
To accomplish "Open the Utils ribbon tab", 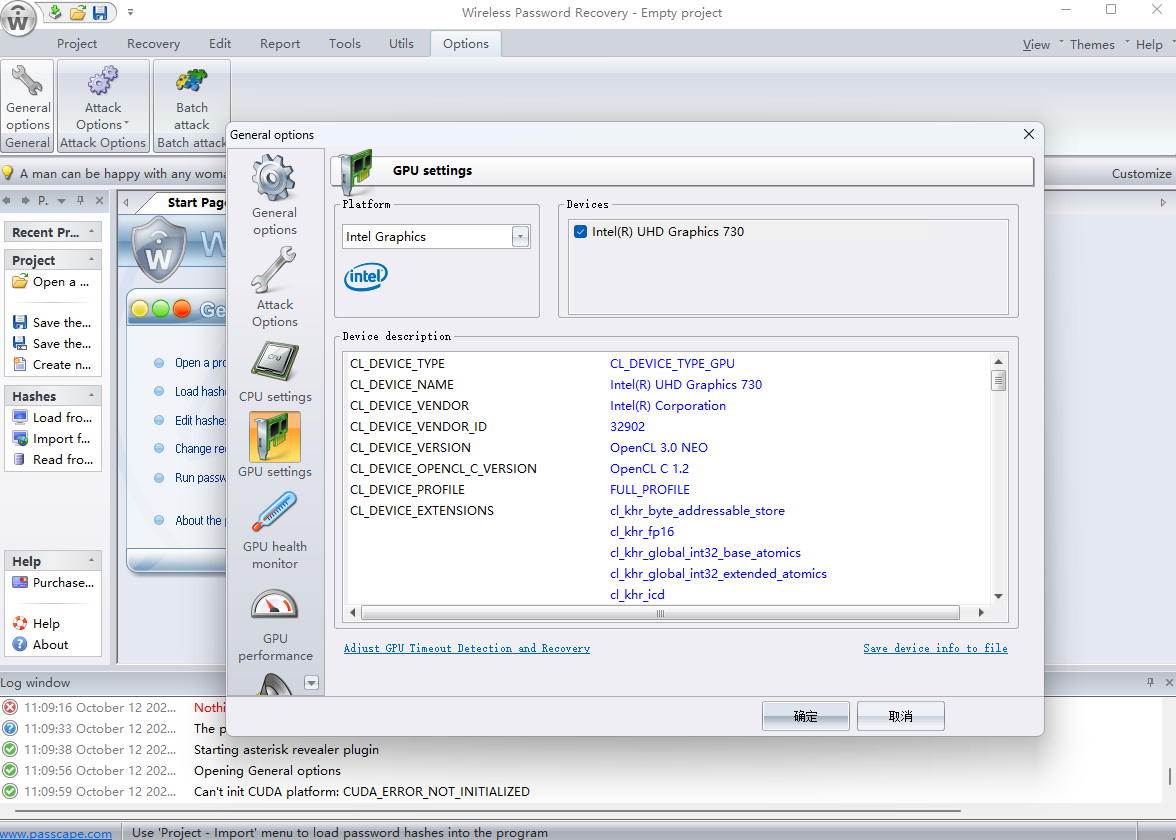I will (401, 44).
